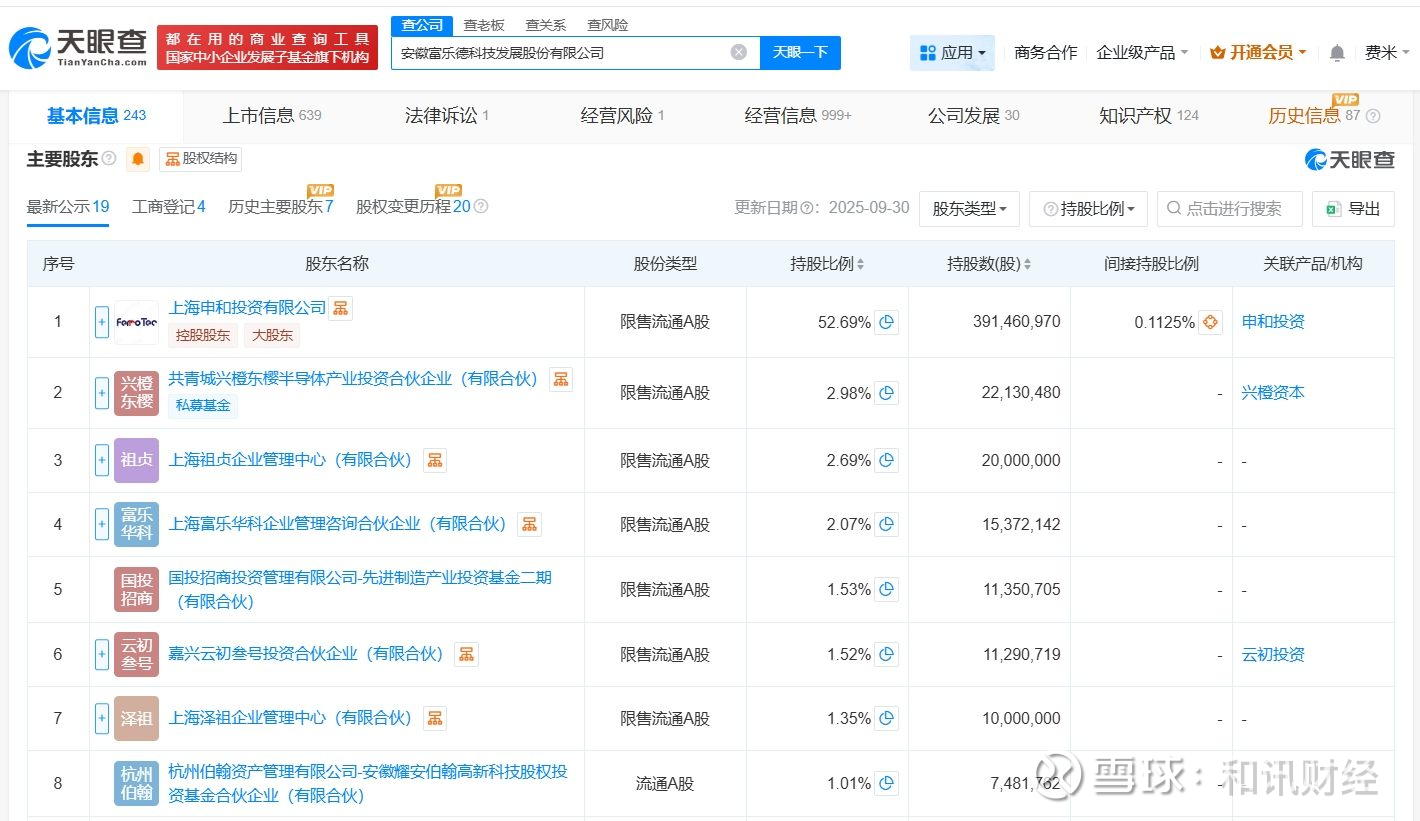Click equity structure icon next to 上海申和投资有限公司
Image resolution: width=1420 pixels, height=821 pixels.
(x=340, y=308)
